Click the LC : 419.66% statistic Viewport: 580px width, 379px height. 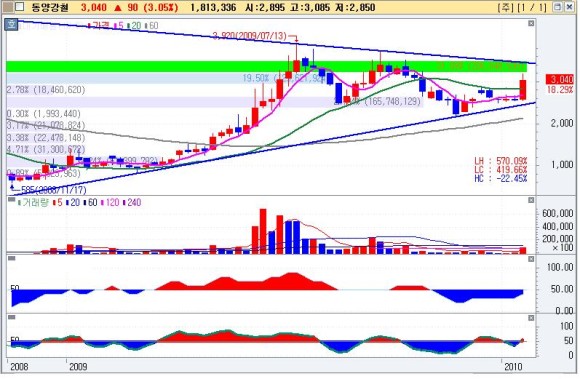pos(501,170)
